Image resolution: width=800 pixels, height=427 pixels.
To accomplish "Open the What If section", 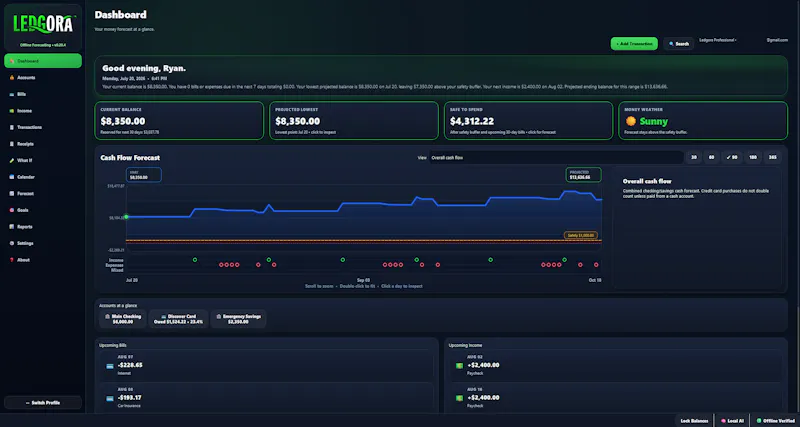I will coord(43,160).
